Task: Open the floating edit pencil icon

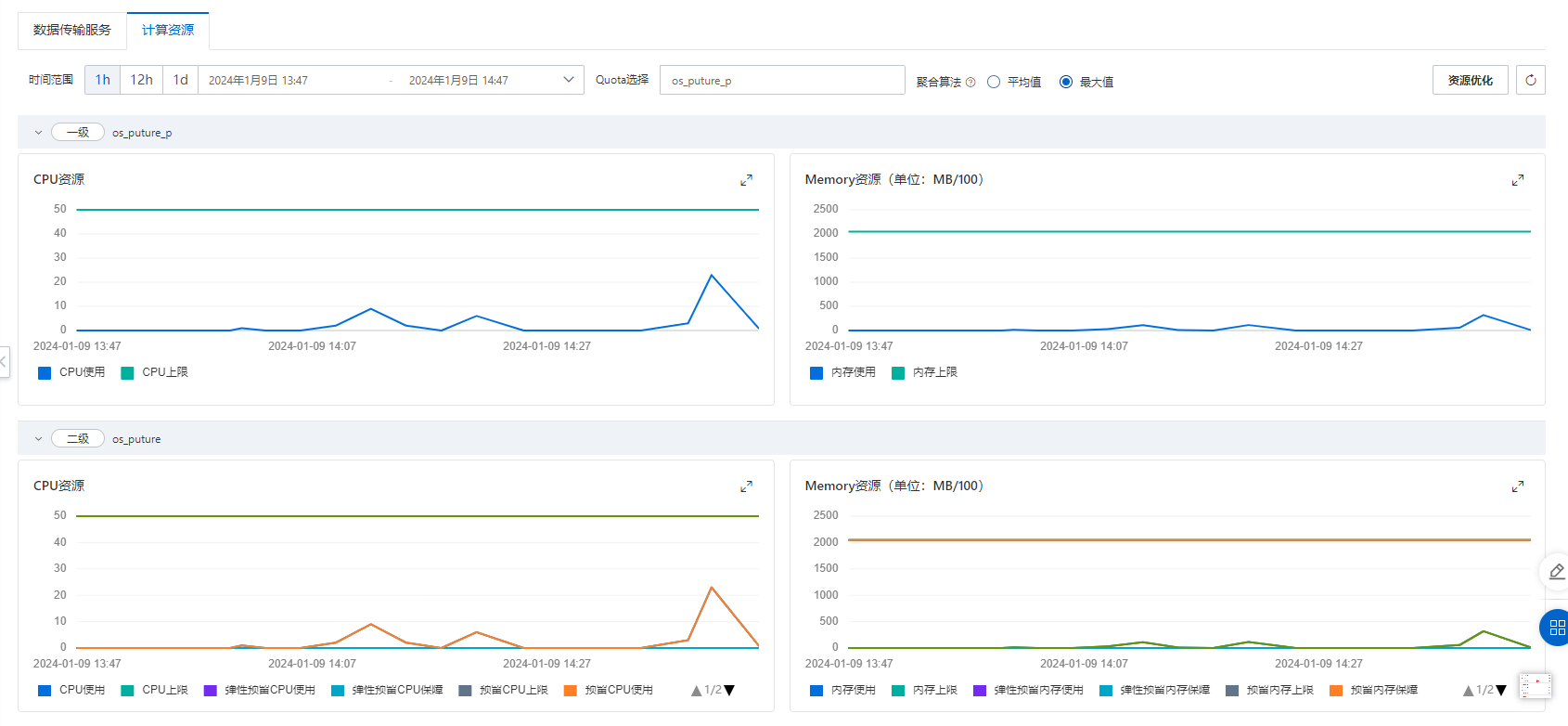Action: [x=1557, y=571]
